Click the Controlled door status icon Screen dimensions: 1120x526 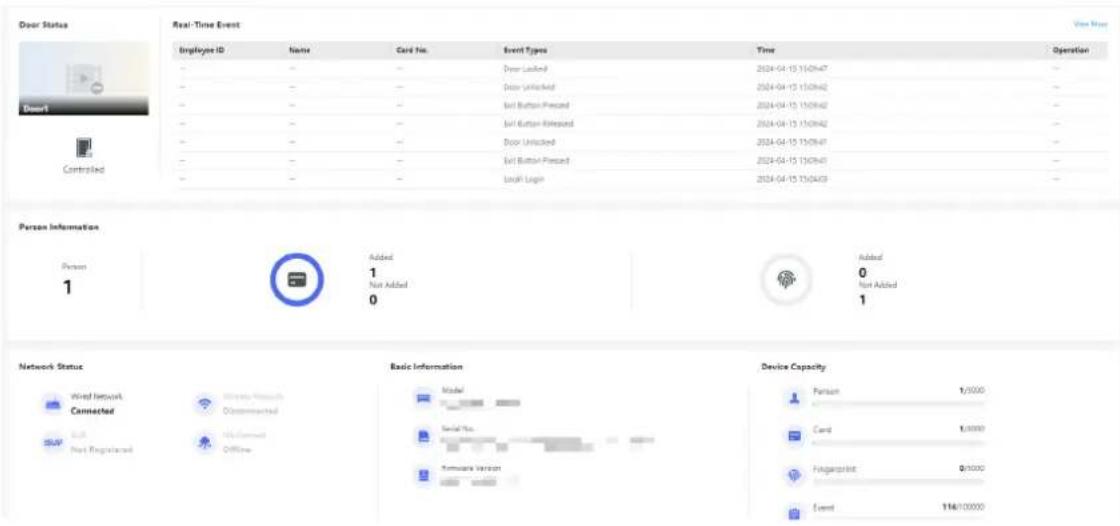83,147
